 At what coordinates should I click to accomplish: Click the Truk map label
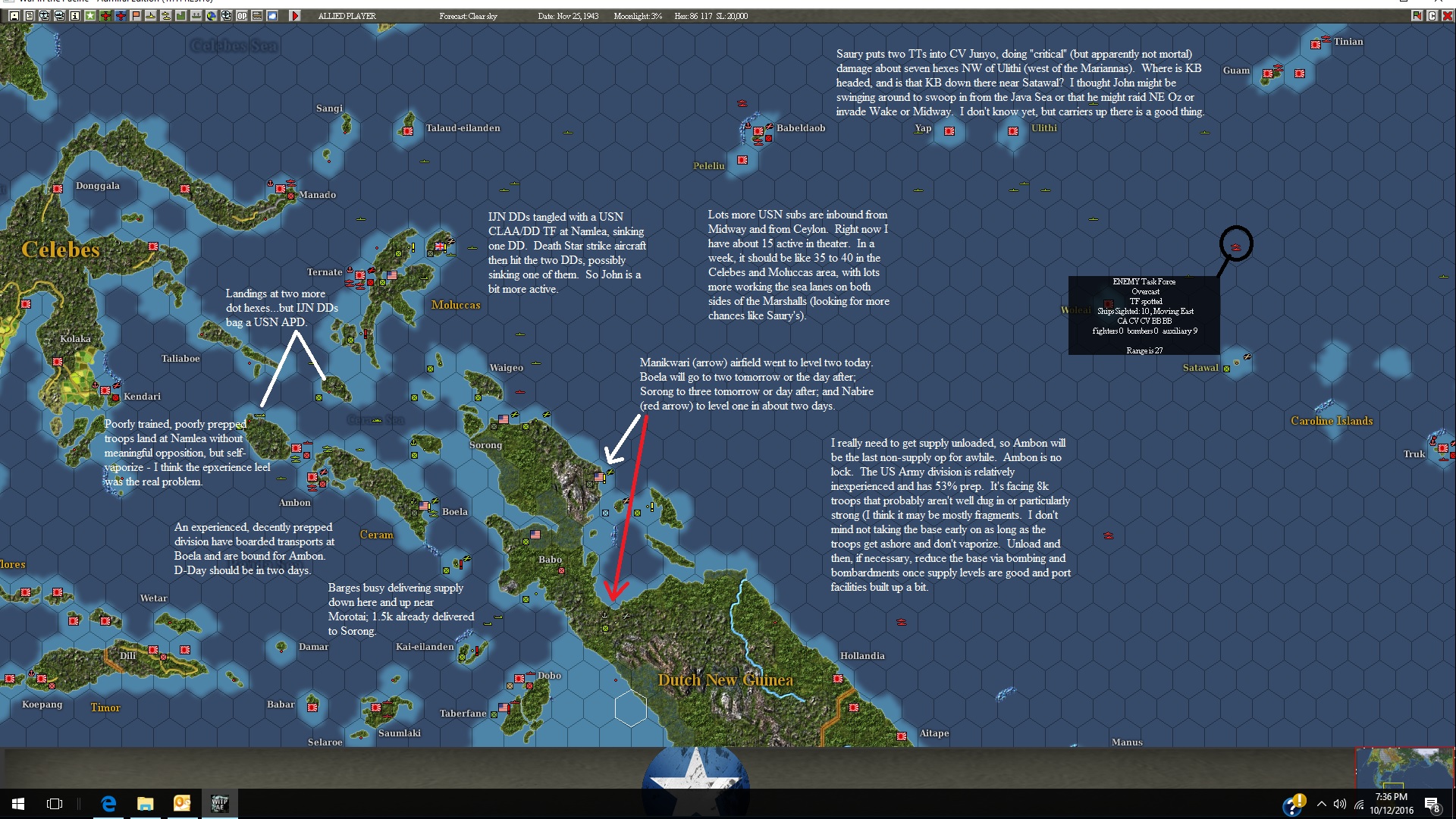[1414, 454]
